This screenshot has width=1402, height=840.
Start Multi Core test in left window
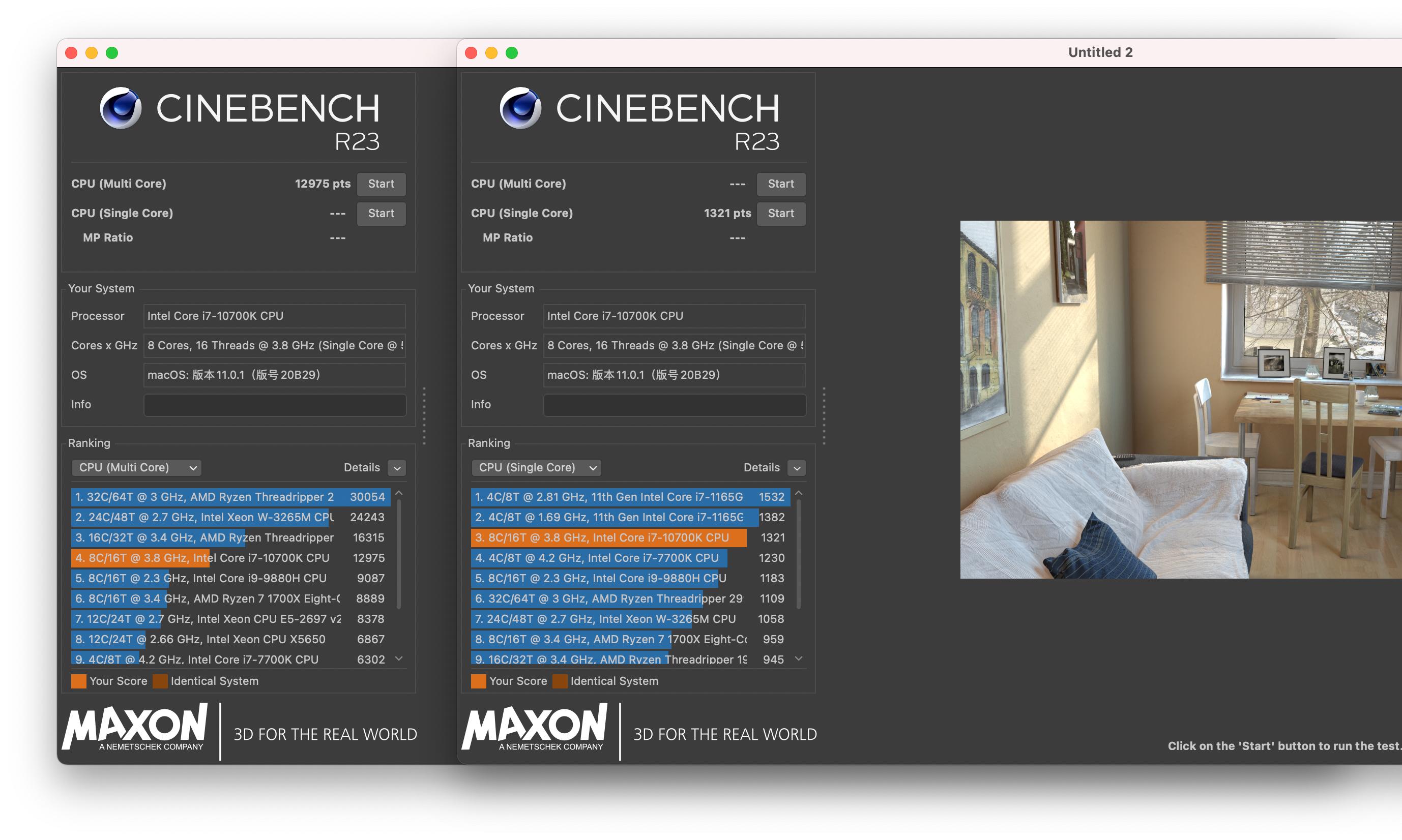click(381, 184)
